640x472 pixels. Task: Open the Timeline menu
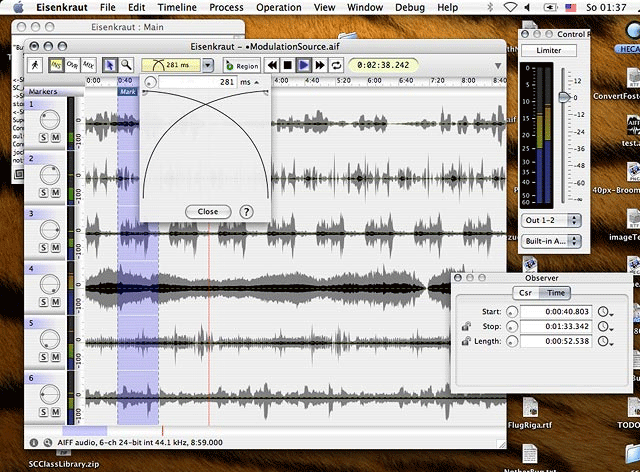(x=176, y=7)
